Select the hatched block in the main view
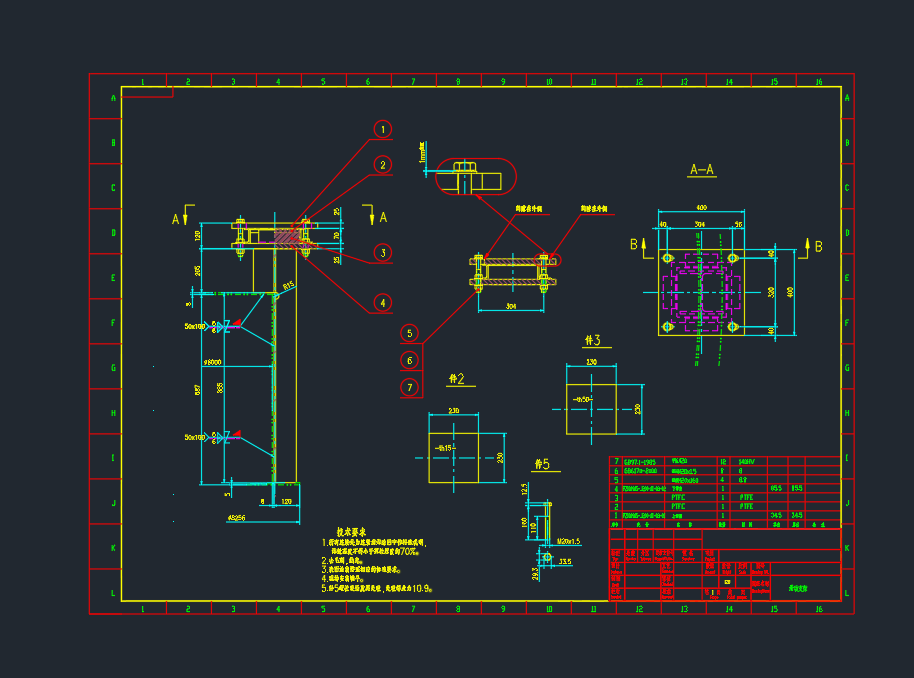Screen dimensions: 914x678 click(x=286, y=238)
